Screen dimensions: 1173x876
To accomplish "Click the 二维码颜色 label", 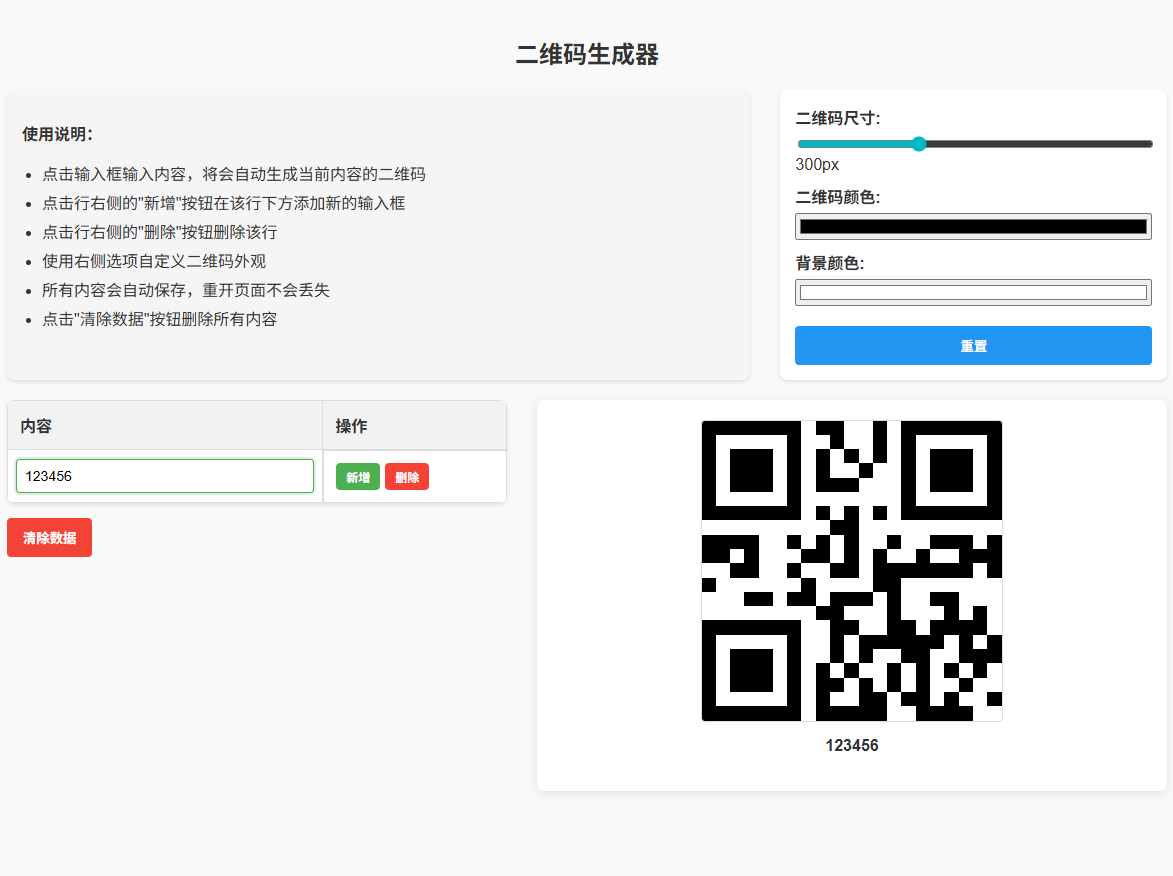I will [x=838, y=197].
